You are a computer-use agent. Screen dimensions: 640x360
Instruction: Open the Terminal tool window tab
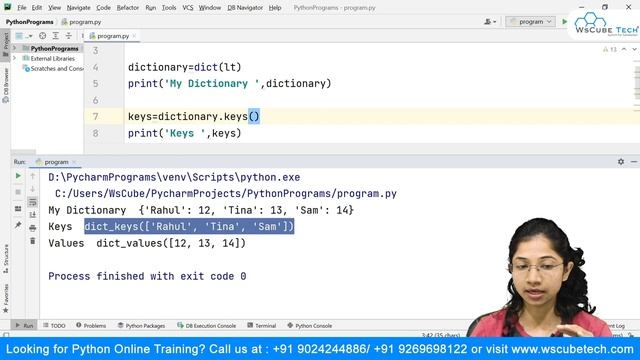tap(262, 326)
